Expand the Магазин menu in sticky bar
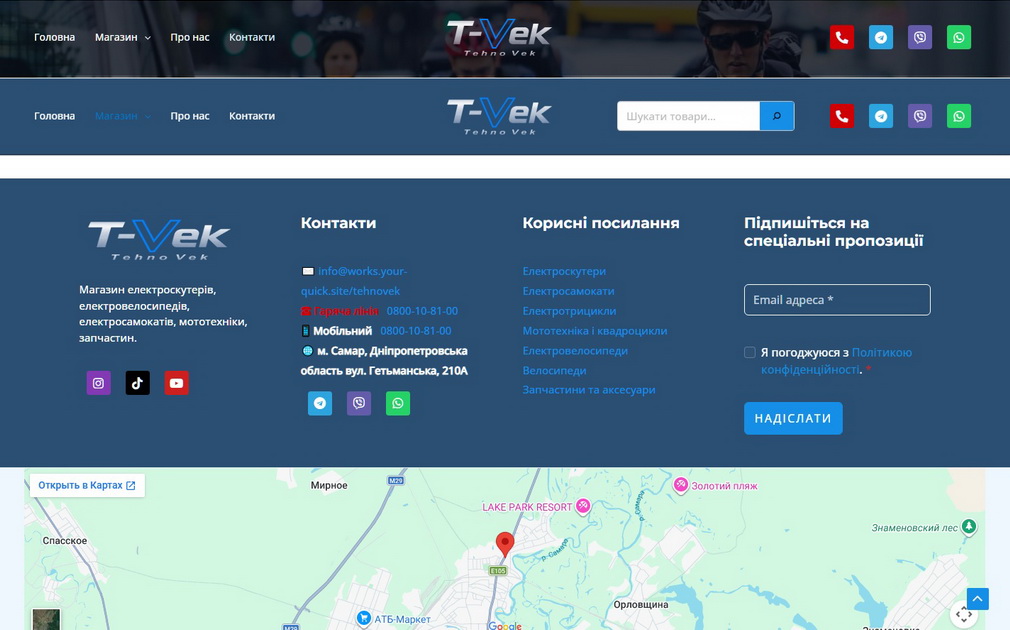The height and width of the screenshot is (630, 1010). point(123,116)
